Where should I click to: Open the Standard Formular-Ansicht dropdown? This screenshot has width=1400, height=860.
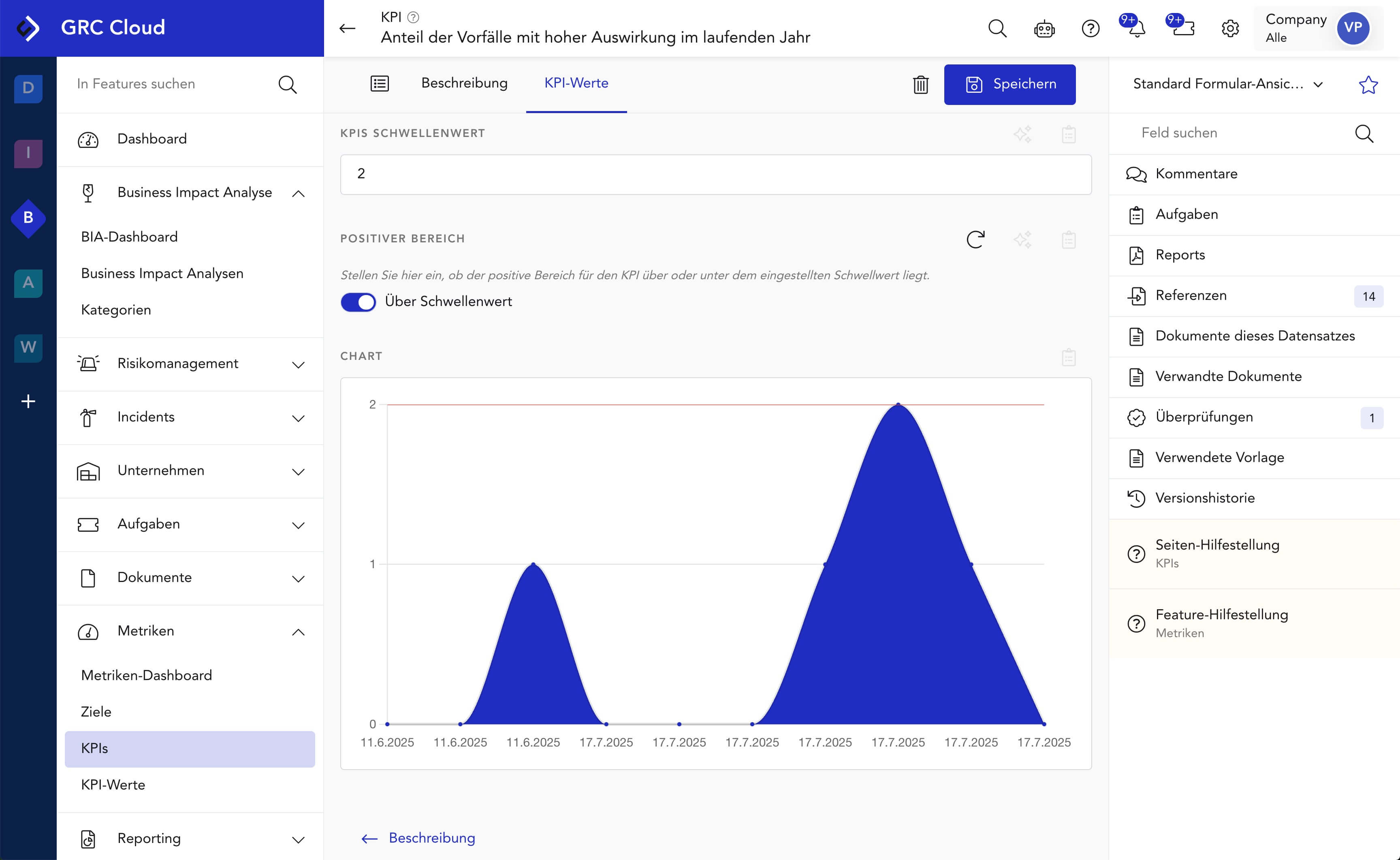(x=1228, y=84)
